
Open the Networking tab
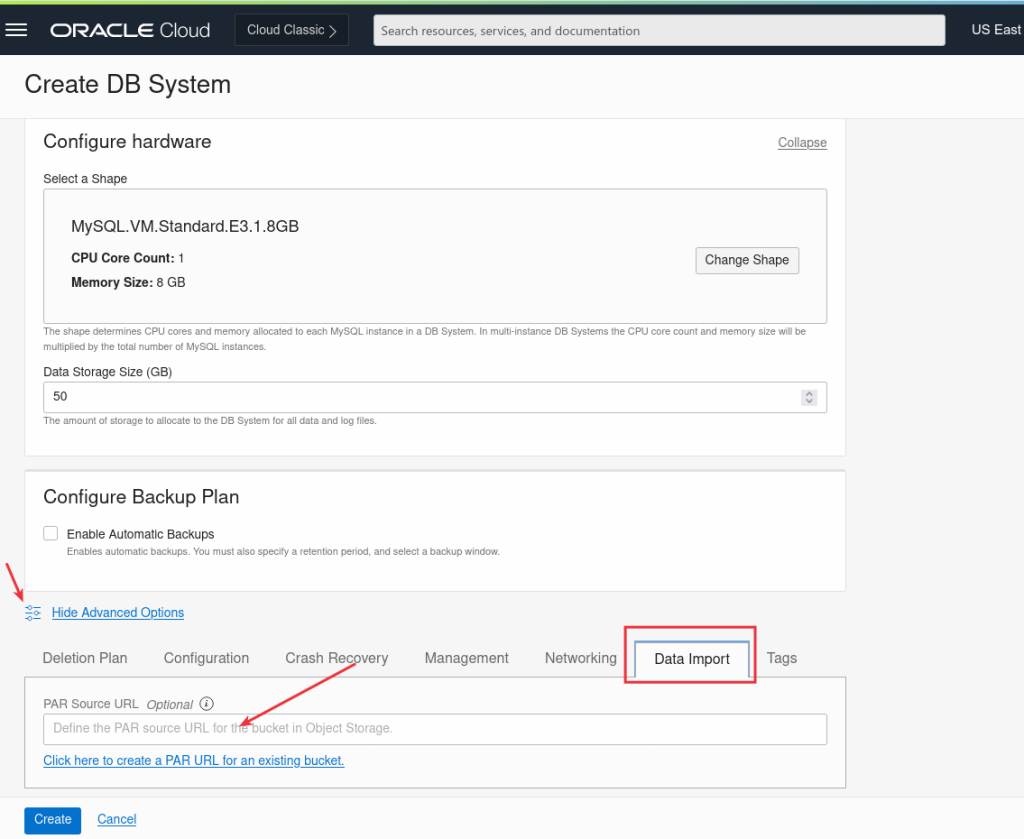pyautogui.click(x=580, y=658)
